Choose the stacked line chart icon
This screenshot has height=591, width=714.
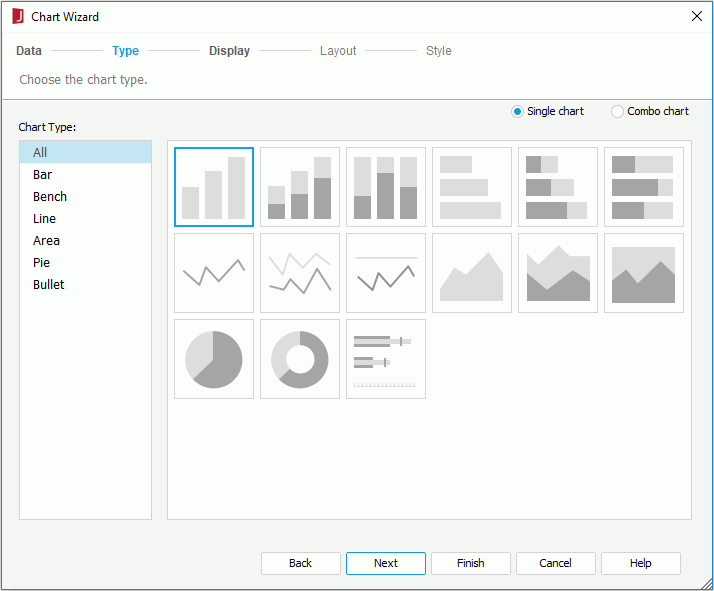click(300, 273)
